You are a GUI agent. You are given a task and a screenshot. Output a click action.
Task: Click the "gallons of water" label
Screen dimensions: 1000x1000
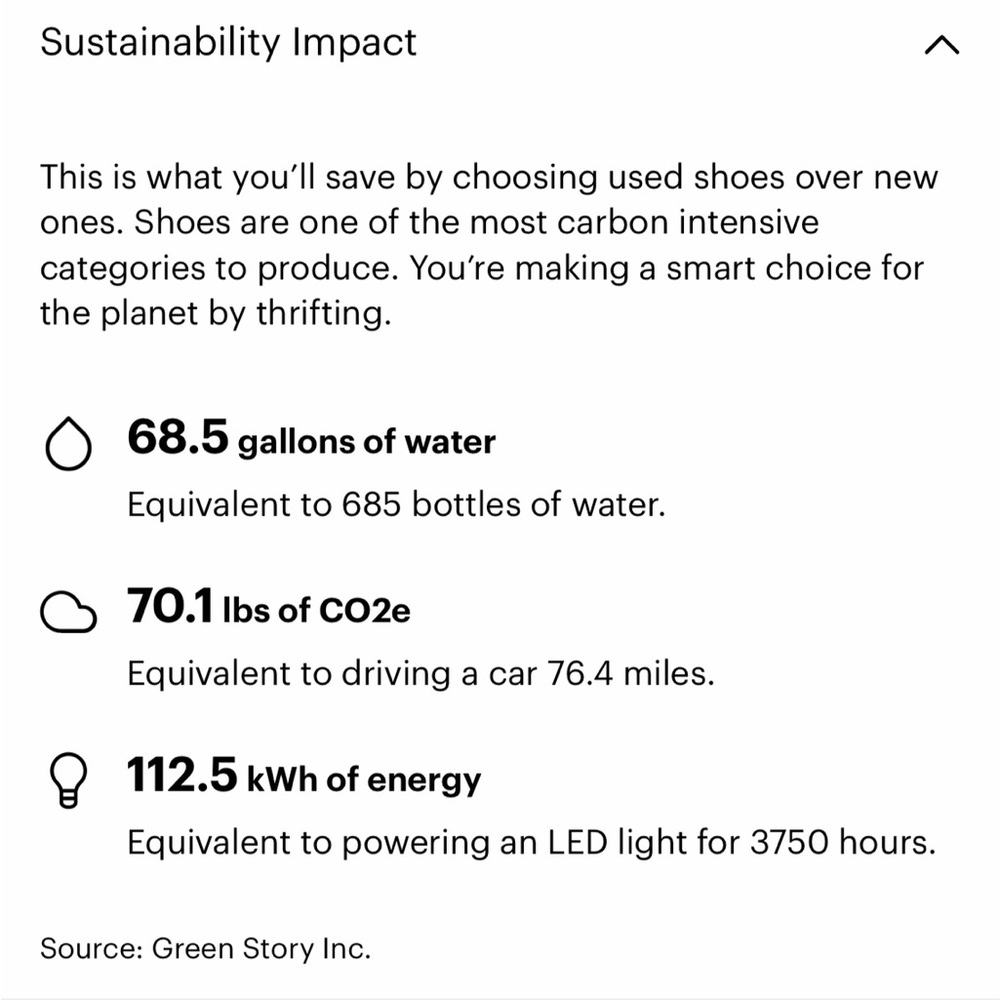tap(366, 442)
